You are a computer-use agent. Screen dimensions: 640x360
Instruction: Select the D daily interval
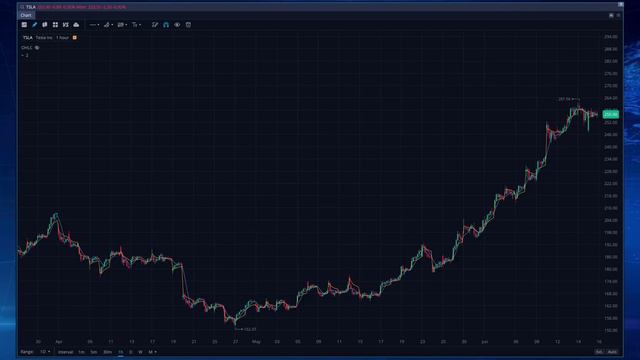[x=131, y=352]
